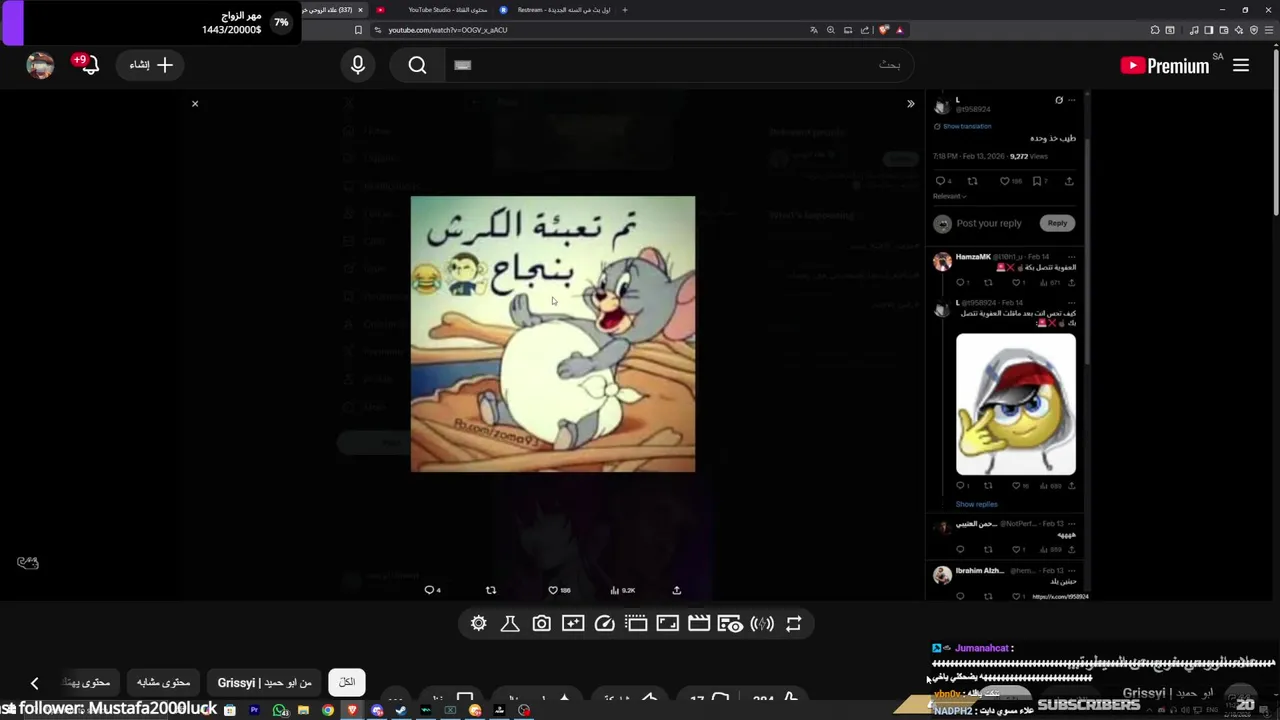
Task: Collapse the tweet sidebar with double chevron
Action: point(910,104)
